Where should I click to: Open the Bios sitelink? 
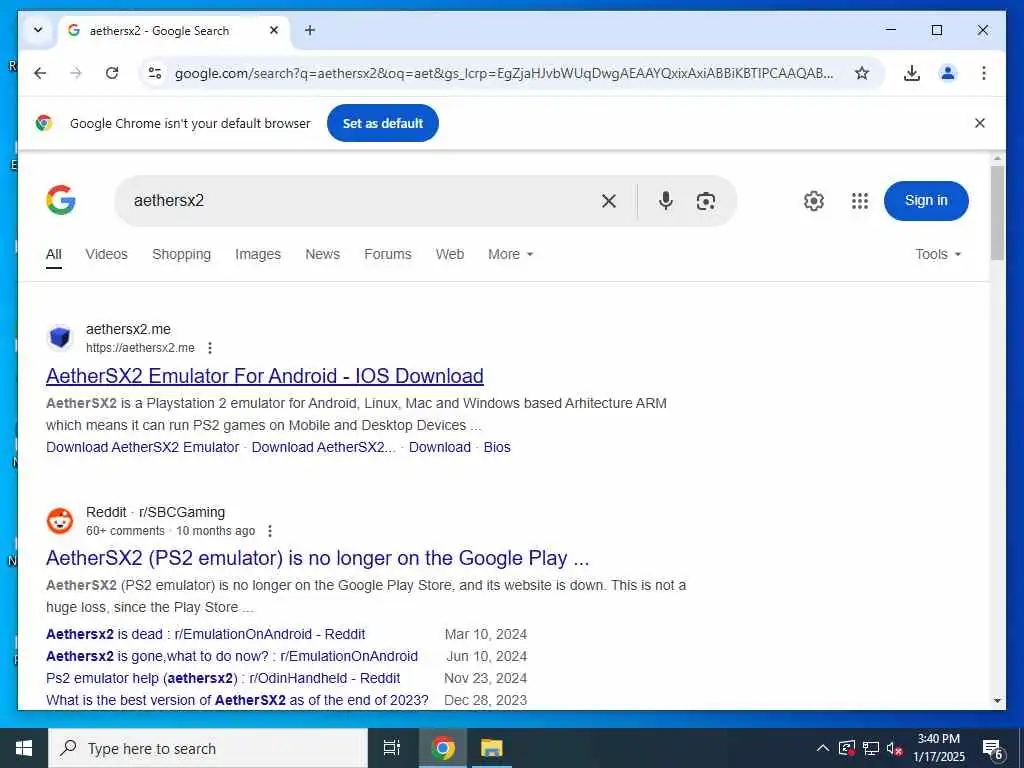(497, 447)
